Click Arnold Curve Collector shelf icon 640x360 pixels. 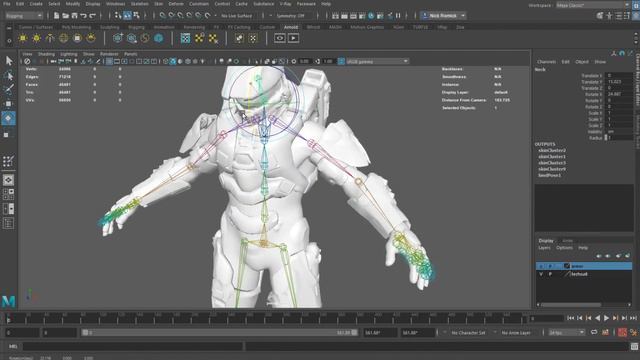(145, 38)
